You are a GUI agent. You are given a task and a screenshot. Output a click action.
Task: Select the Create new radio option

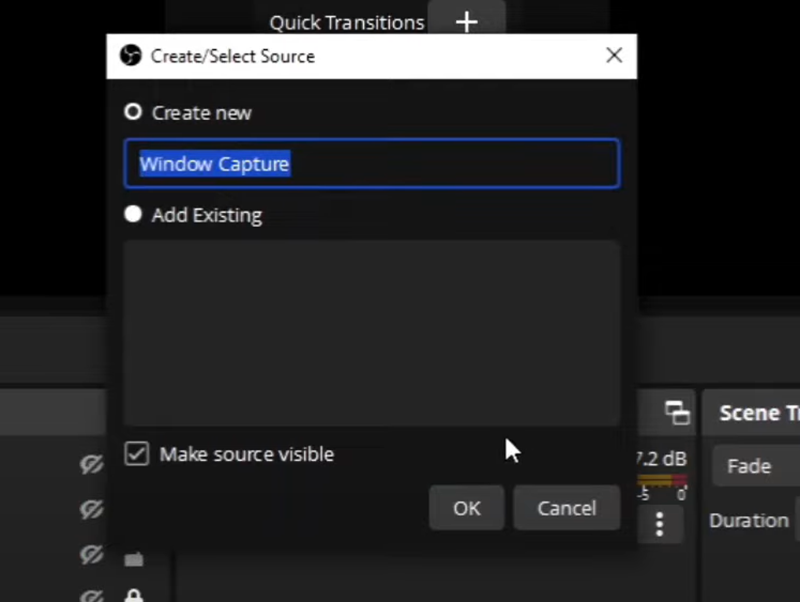[133, 112]
